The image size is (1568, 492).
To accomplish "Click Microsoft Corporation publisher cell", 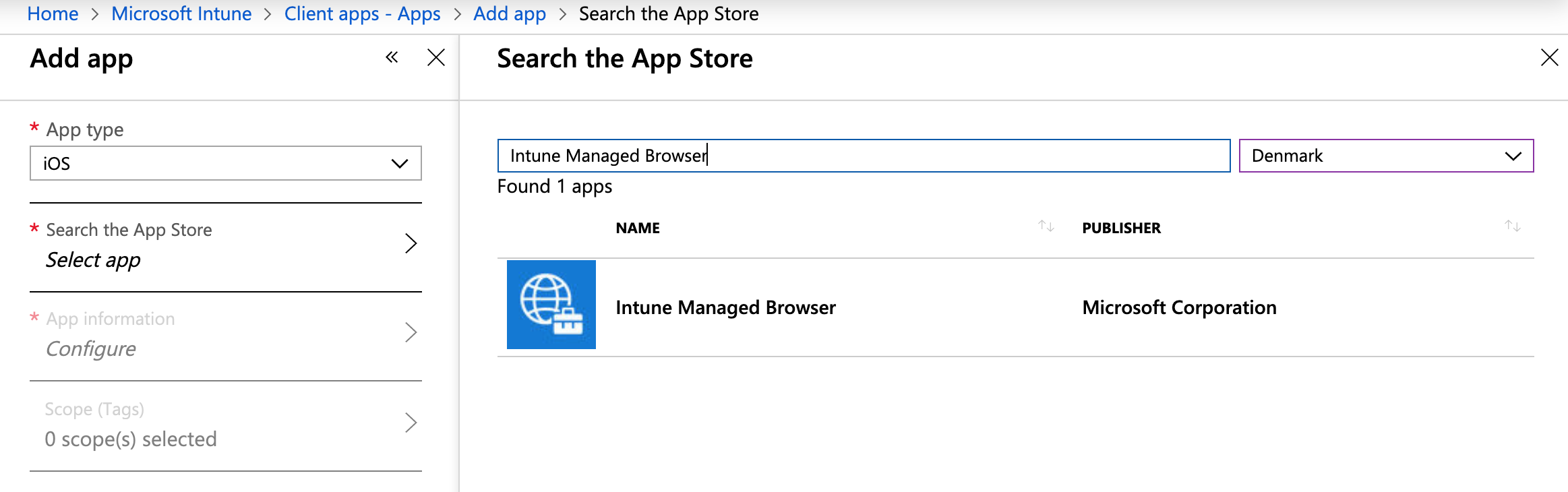I will pyautogui.click(x=1179, y=307).
